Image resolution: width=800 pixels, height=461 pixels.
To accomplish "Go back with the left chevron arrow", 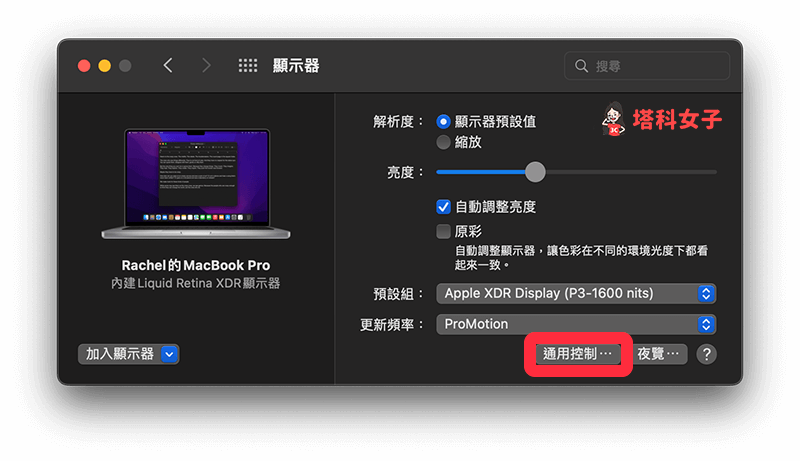I will coord(168,65).
